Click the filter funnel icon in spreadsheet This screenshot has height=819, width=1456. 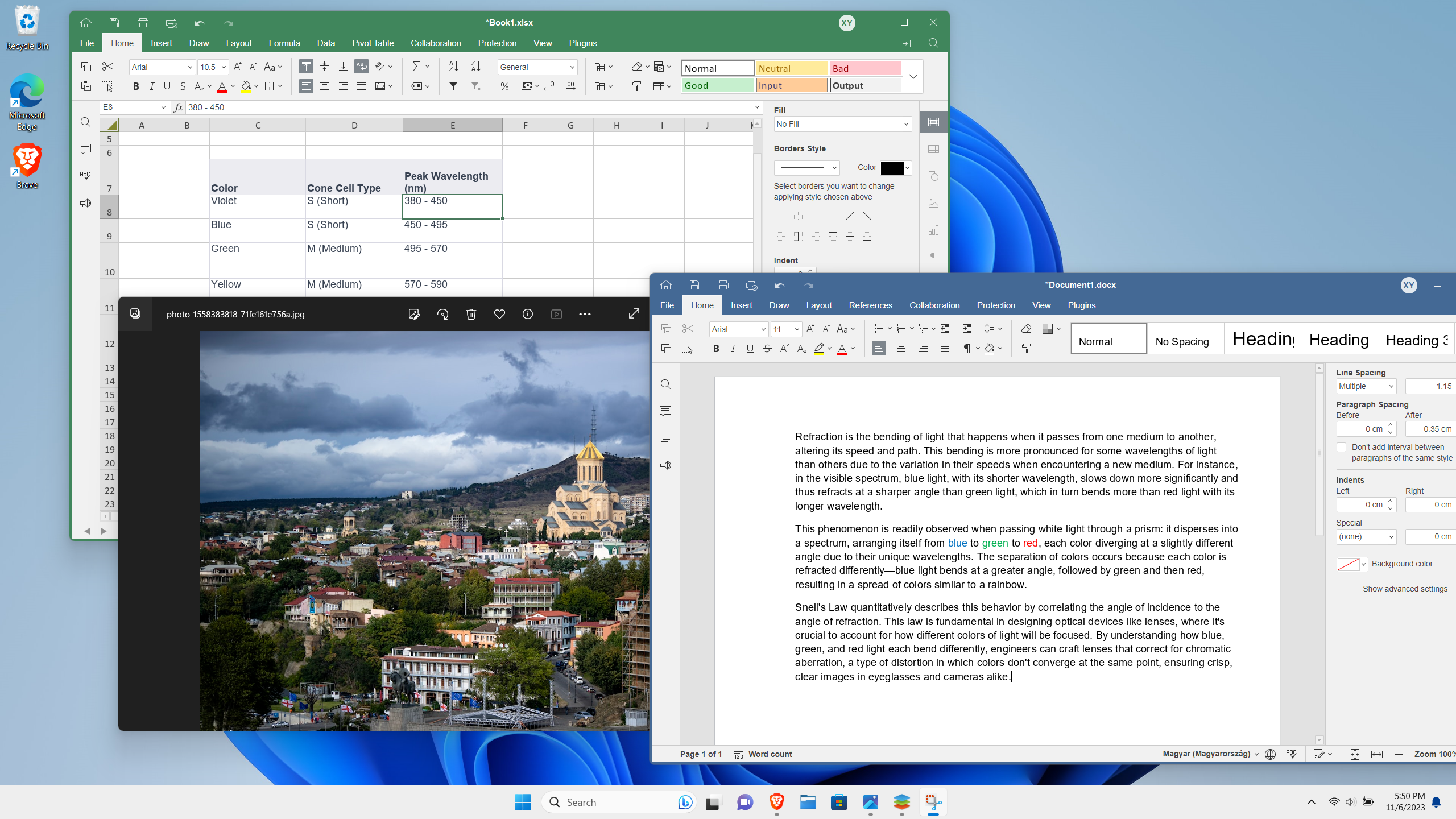tap(453, 86)
